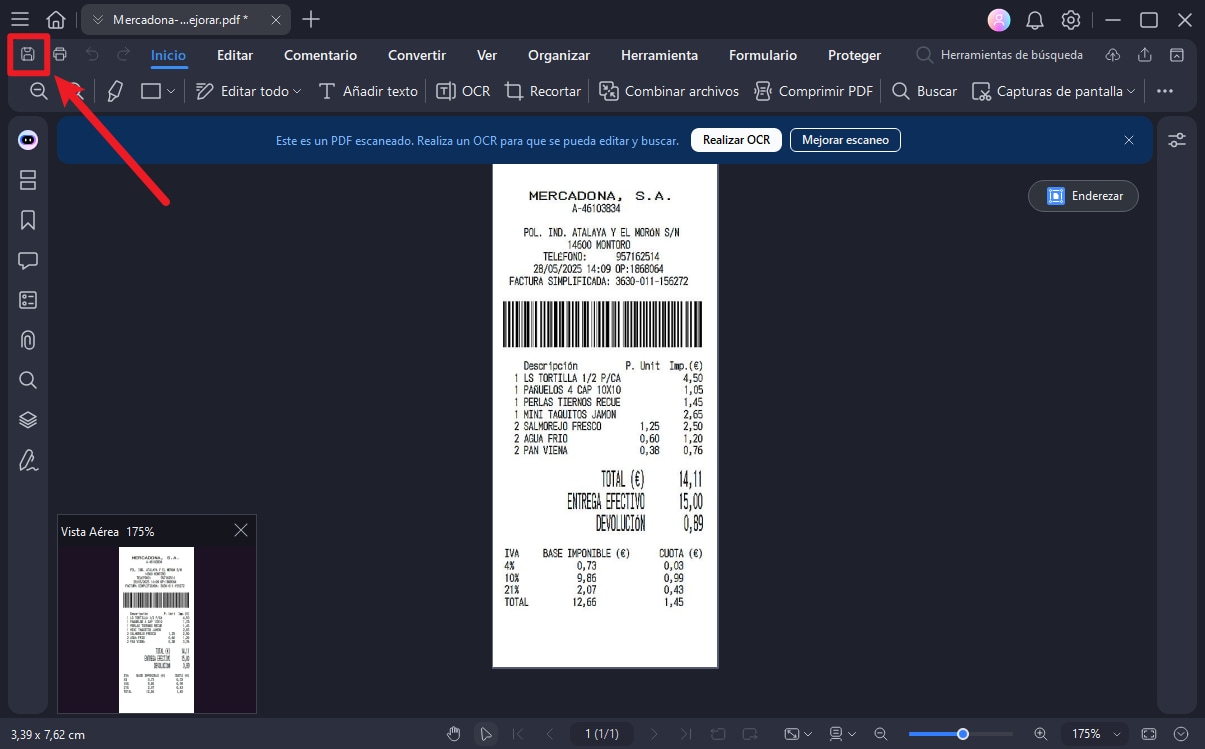Click the zoom slider in the status bar

coord(962,734)
